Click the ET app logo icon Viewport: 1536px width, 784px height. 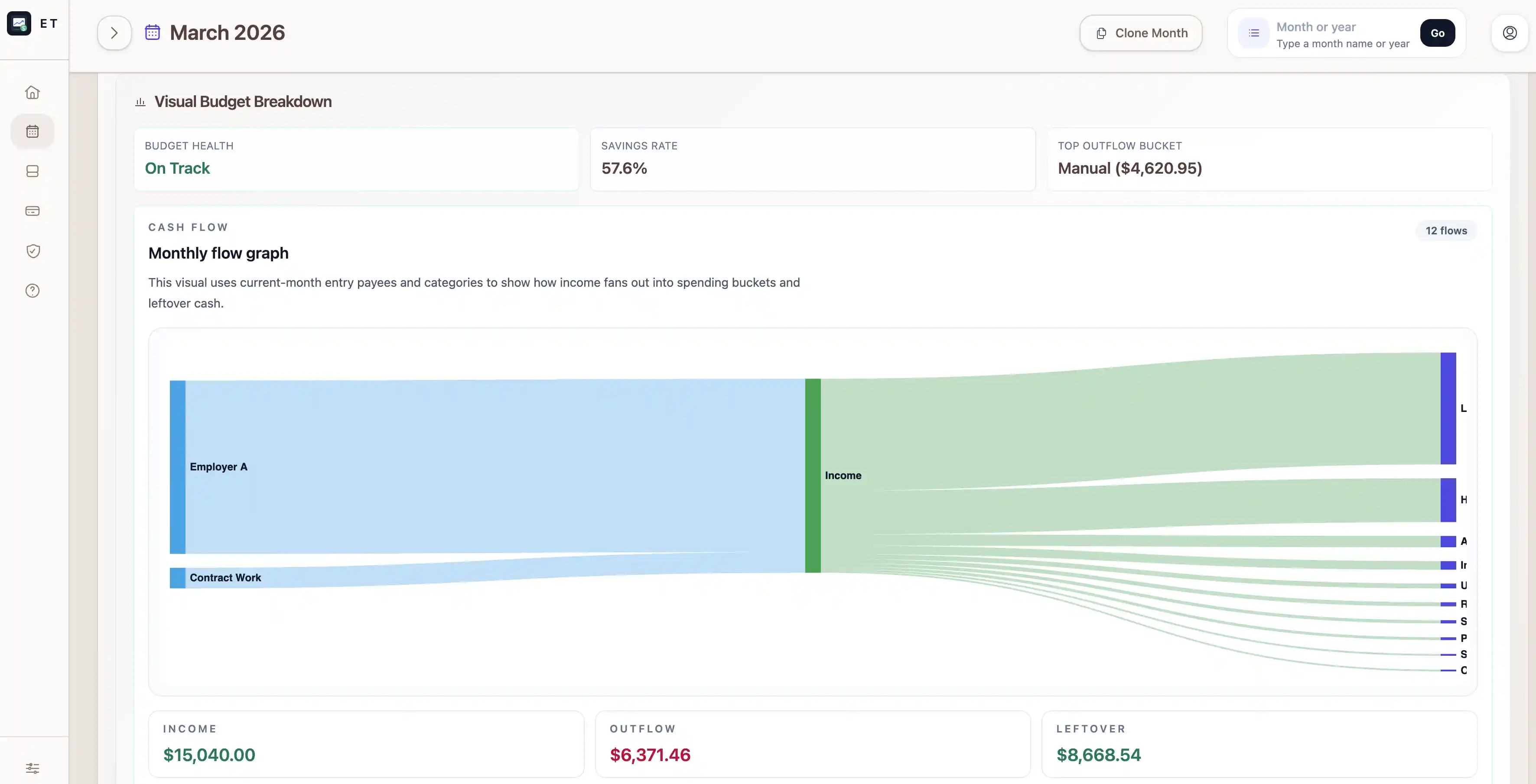pos(19,23)
